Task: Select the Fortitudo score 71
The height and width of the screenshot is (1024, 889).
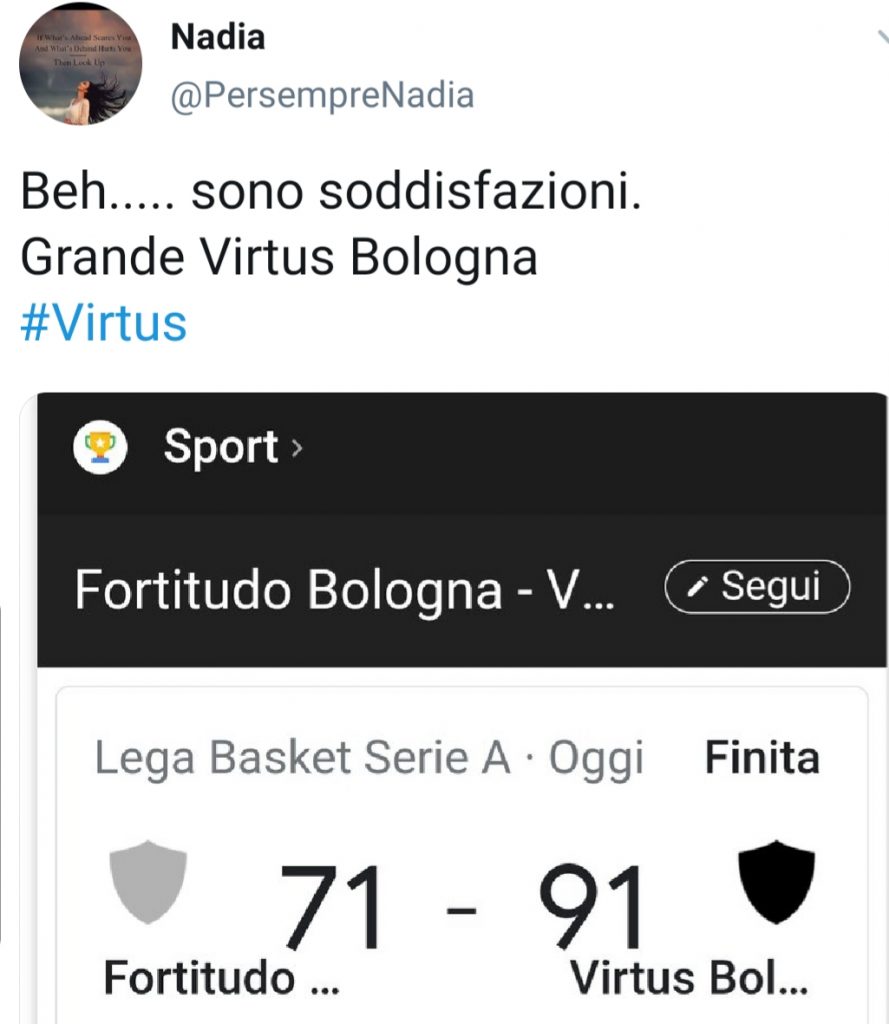Action: point(331,908)
